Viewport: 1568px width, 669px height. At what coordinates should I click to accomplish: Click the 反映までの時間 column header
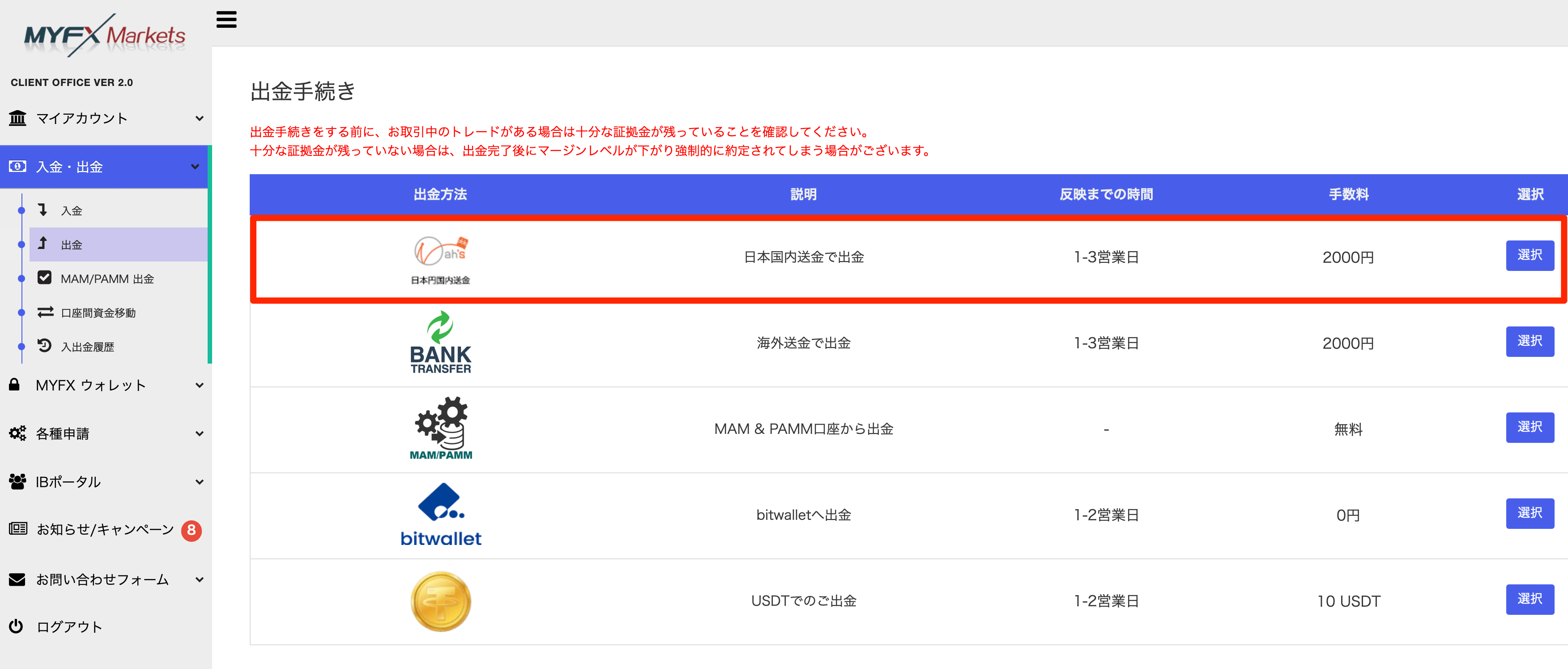coord(1106,194)
